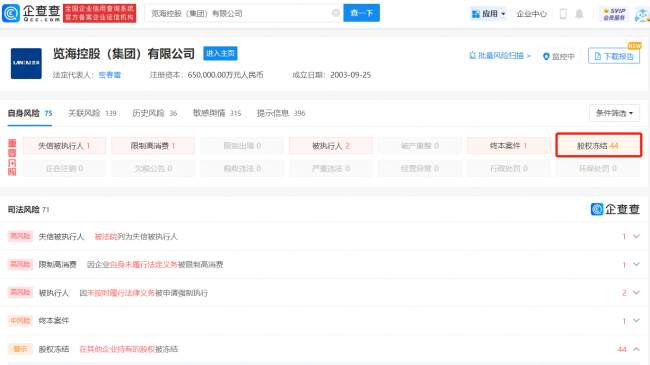Expand the 被执行人 row chevron

(636, 292)
